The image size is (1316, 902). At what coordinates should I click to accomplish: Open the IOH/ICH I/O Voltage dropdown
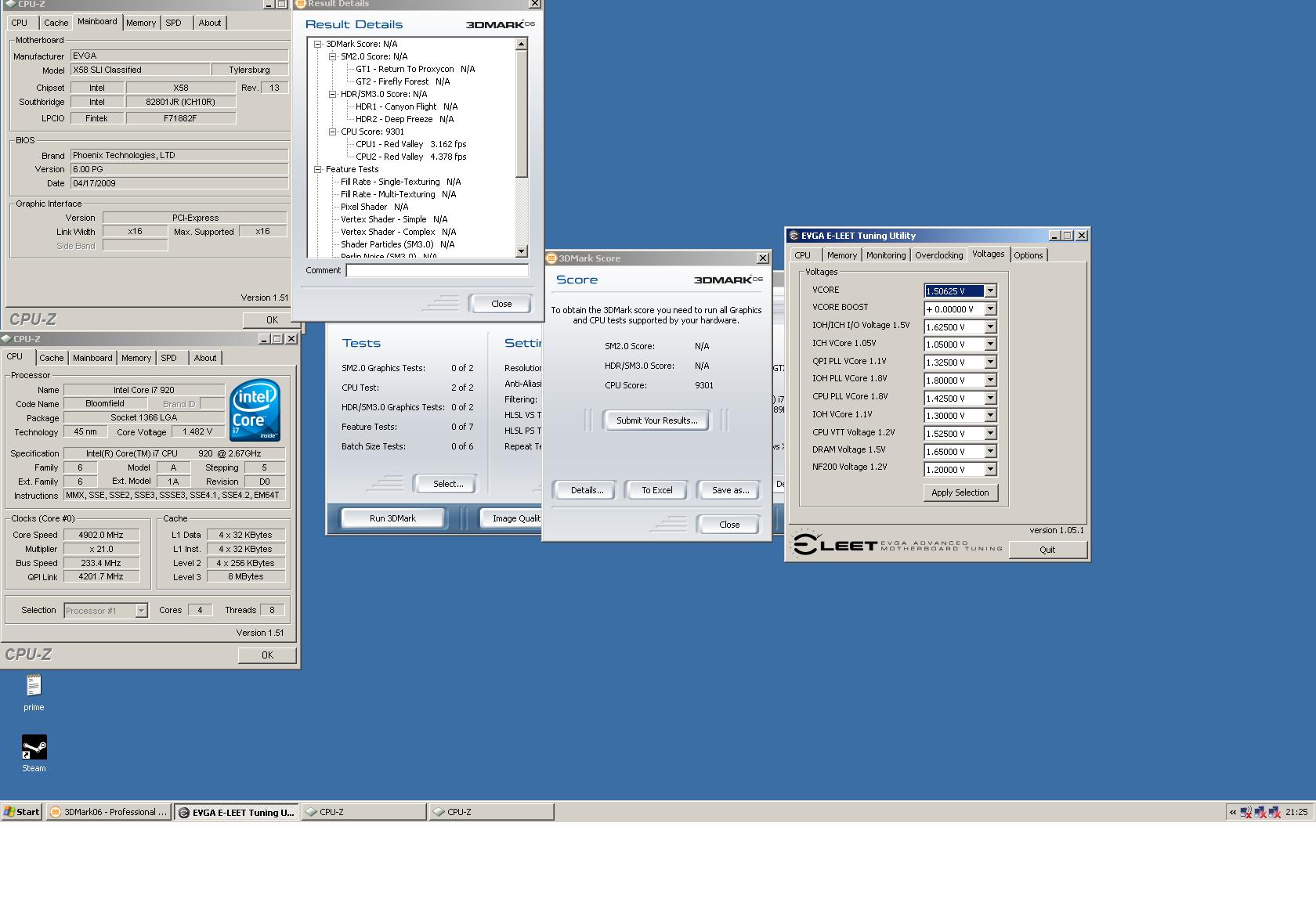990,327
